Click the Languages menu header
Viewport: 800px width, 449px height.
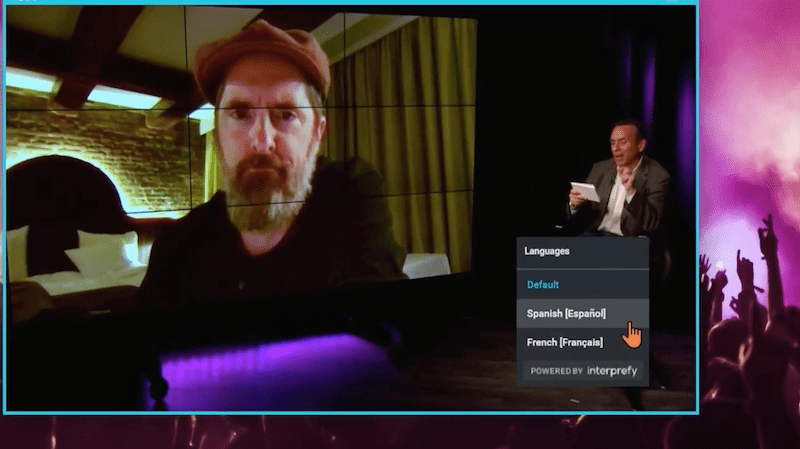547,252
